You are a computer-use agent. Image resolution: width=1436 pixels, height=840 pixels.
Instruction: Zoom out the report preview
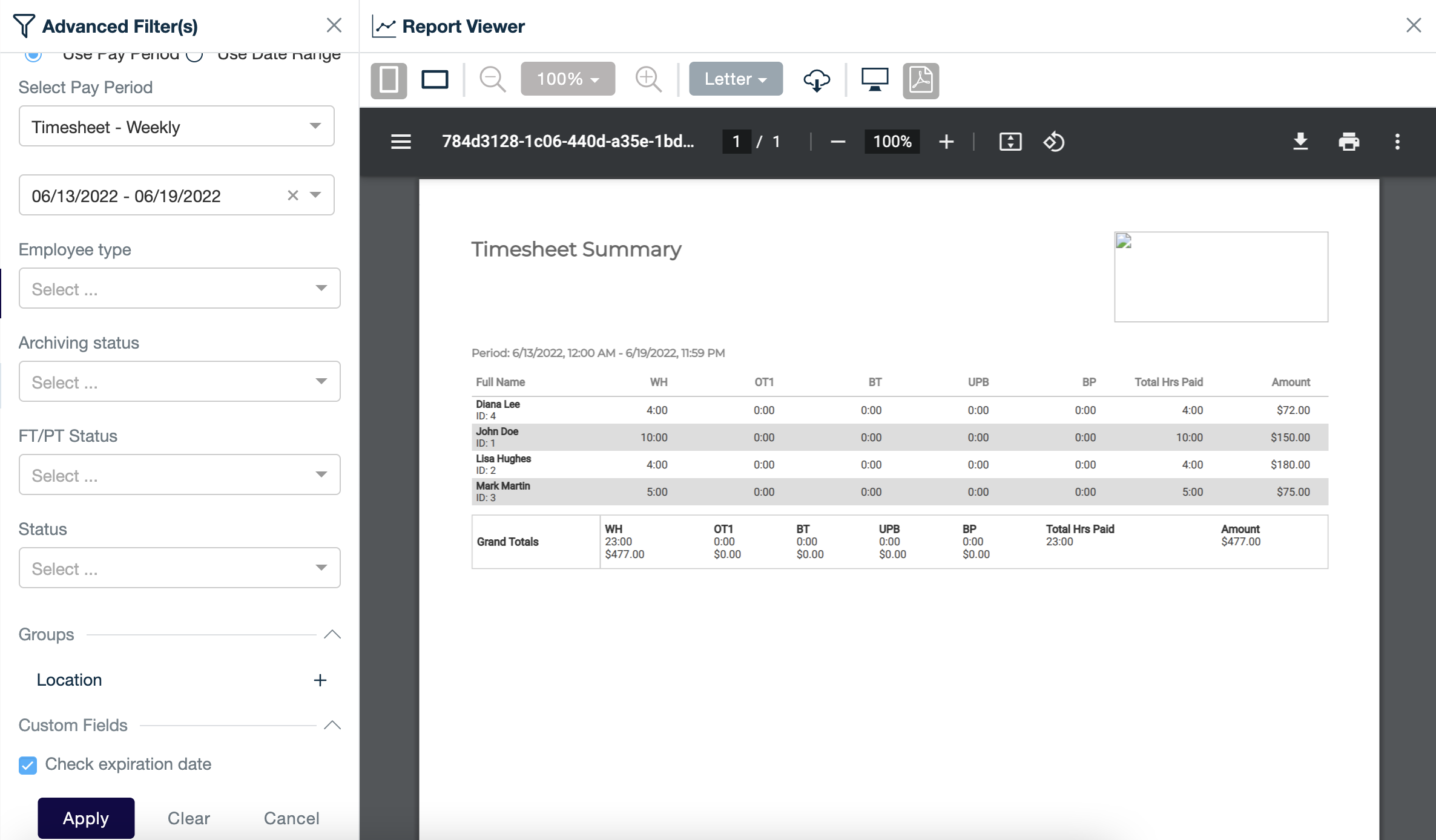tap(492, 79)
